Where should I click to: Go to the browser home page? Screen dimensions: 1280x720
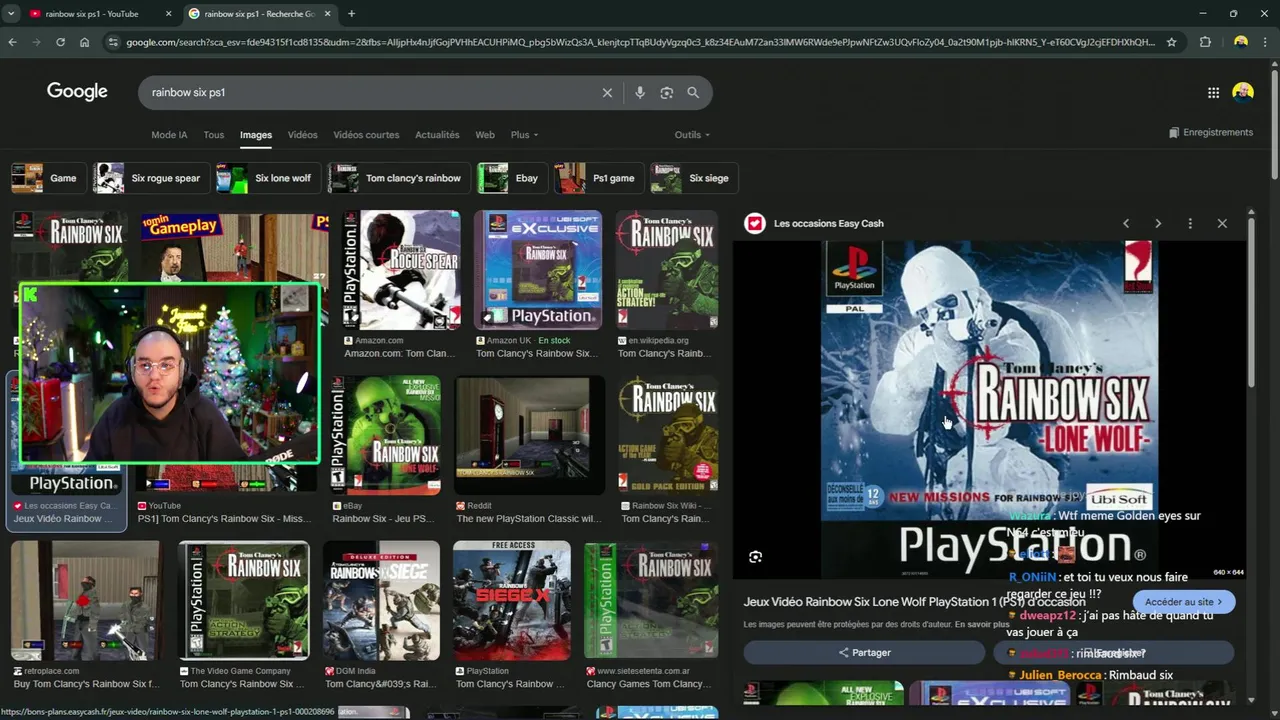tap(84, 42)
